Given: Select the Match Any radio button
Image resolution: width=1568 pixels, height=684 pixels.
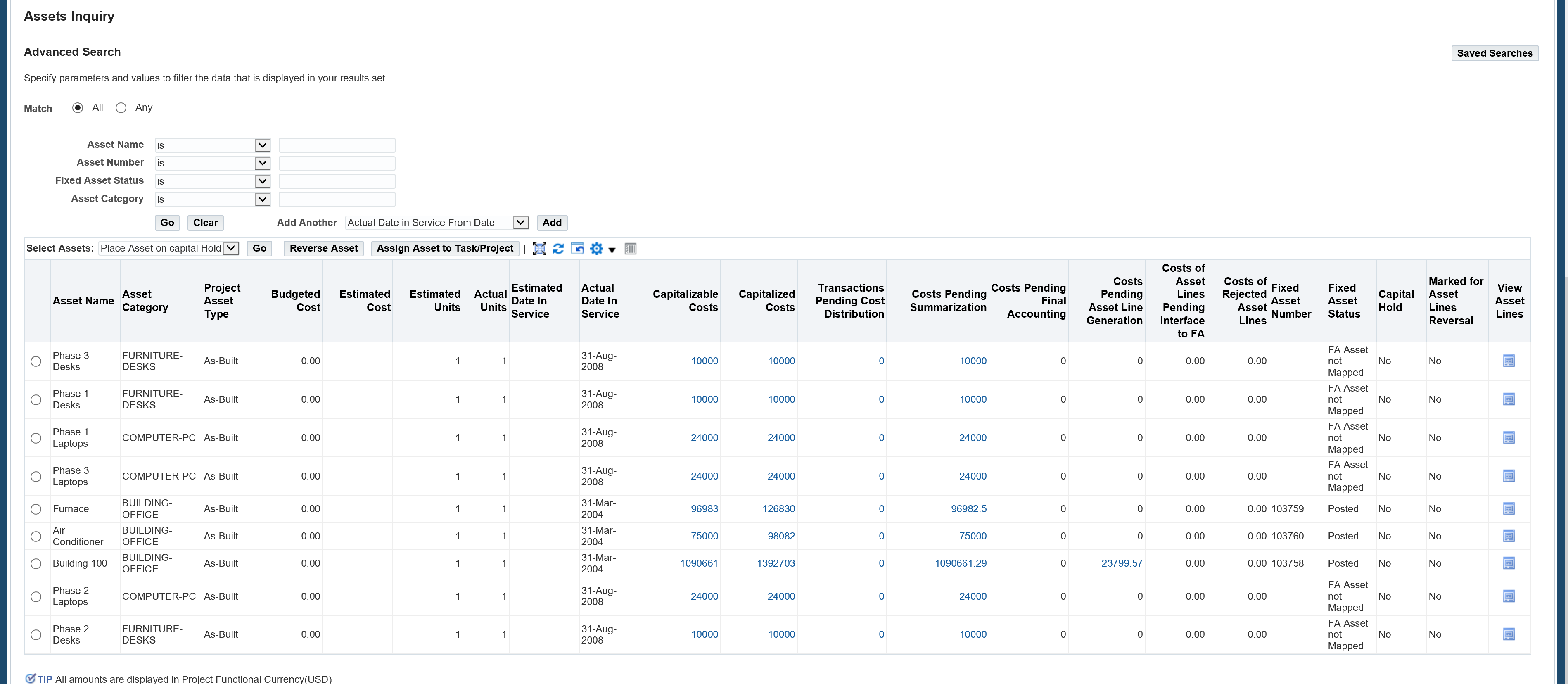Looking at the screenshot, I should pyautogui.click(x=121, y=108).
